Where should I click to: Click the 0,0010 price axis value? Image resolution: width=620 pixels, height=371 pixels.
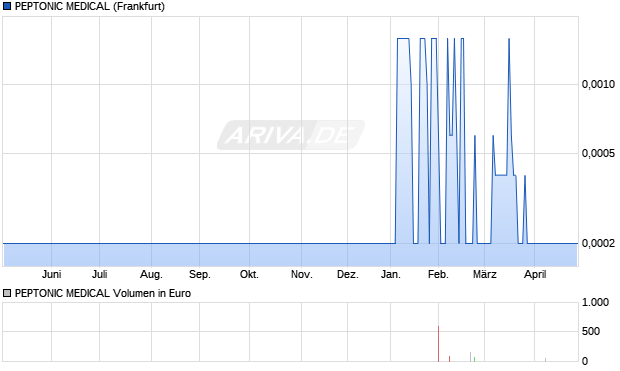pos(598,84)
